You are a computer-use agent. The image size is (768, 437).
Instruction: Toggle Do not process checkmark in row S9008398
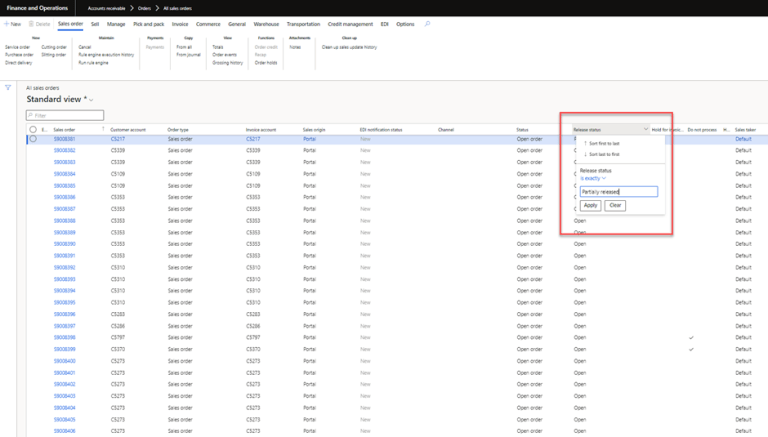coord(691,337)
